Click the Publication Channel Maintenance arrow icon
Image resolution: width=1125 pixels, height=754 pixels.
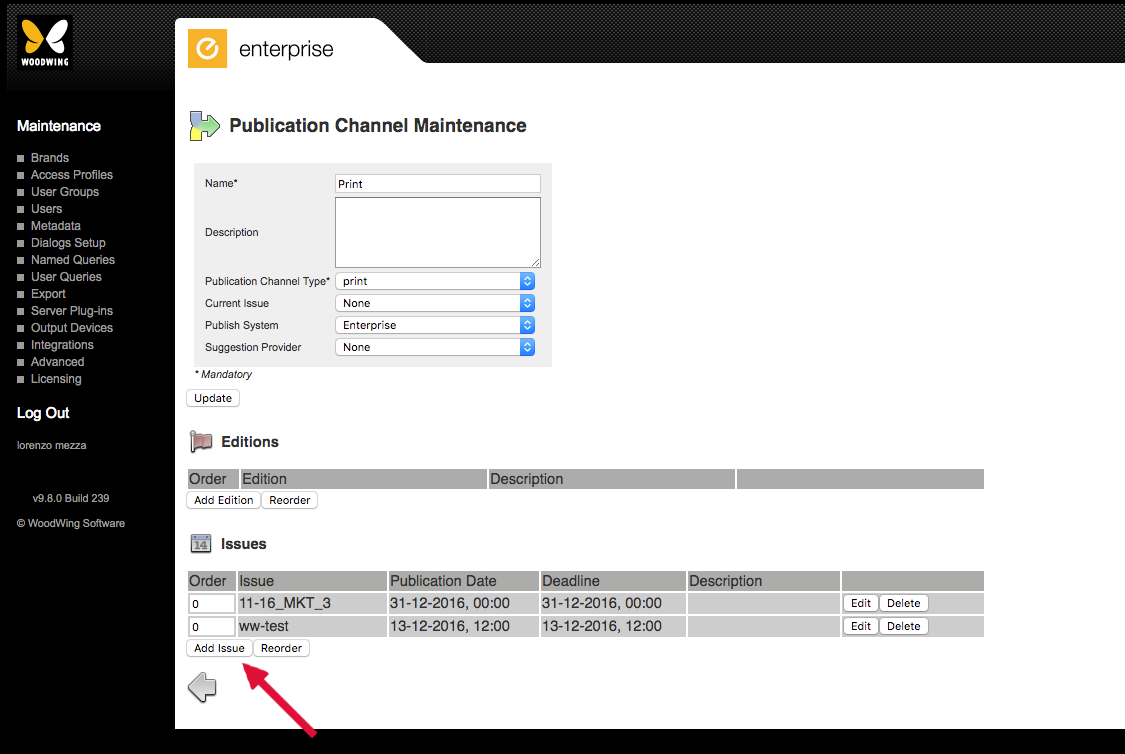[204, 126]
